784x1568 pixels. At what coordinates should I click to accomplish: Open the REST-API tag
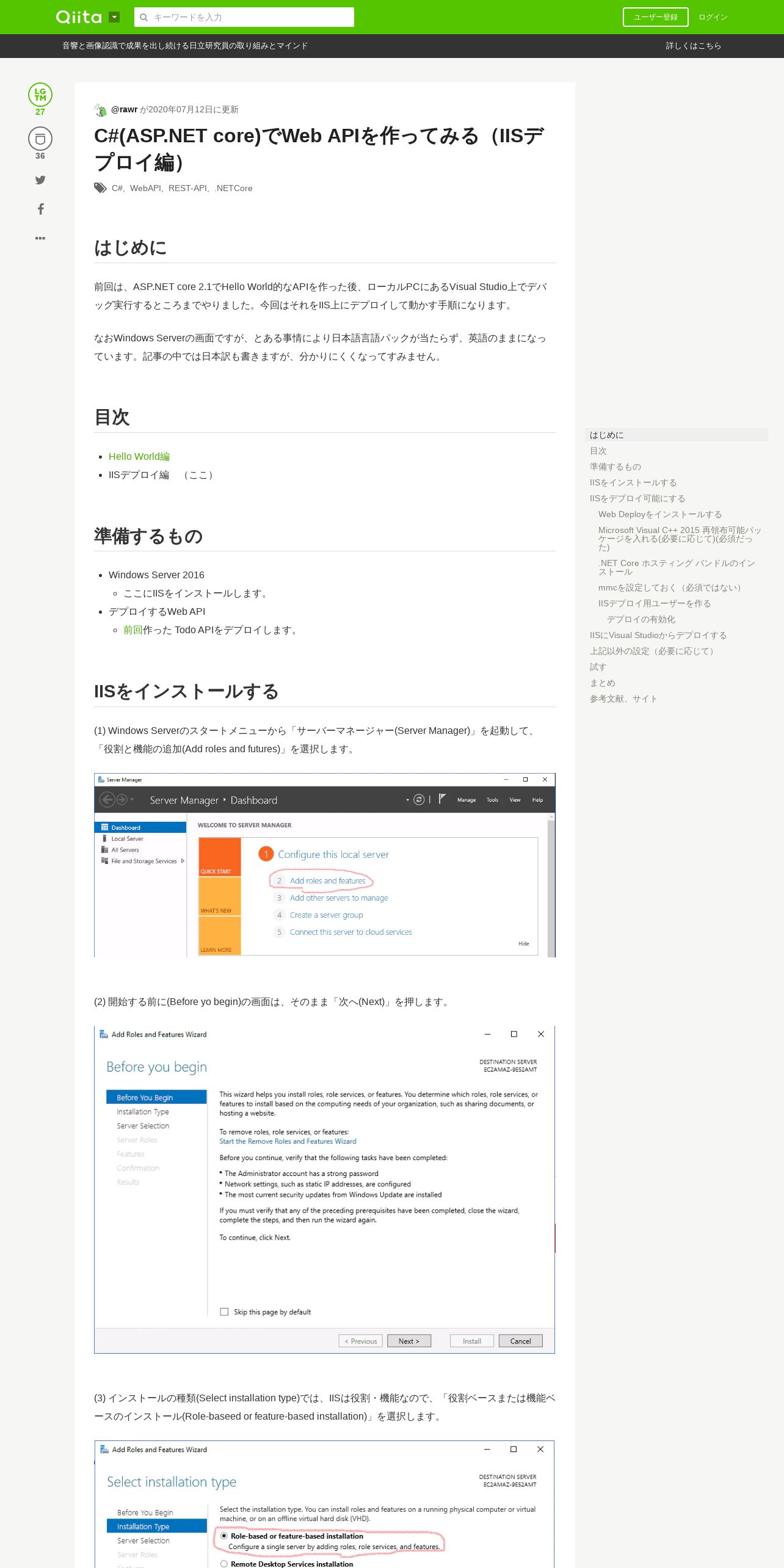coord(187,188)
